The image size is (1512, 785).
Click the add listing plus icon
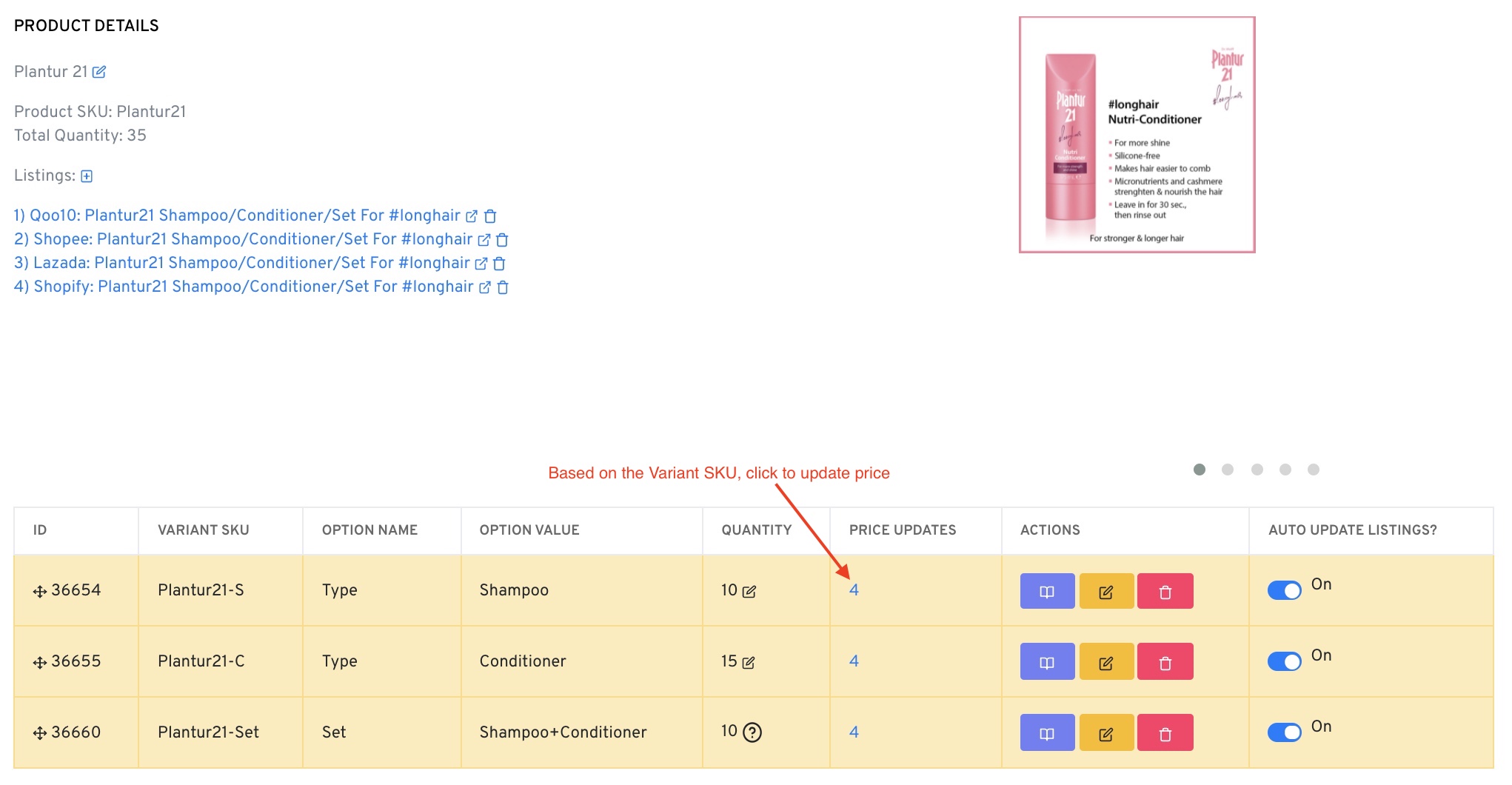pyautogui.click(x=87, y=176)
